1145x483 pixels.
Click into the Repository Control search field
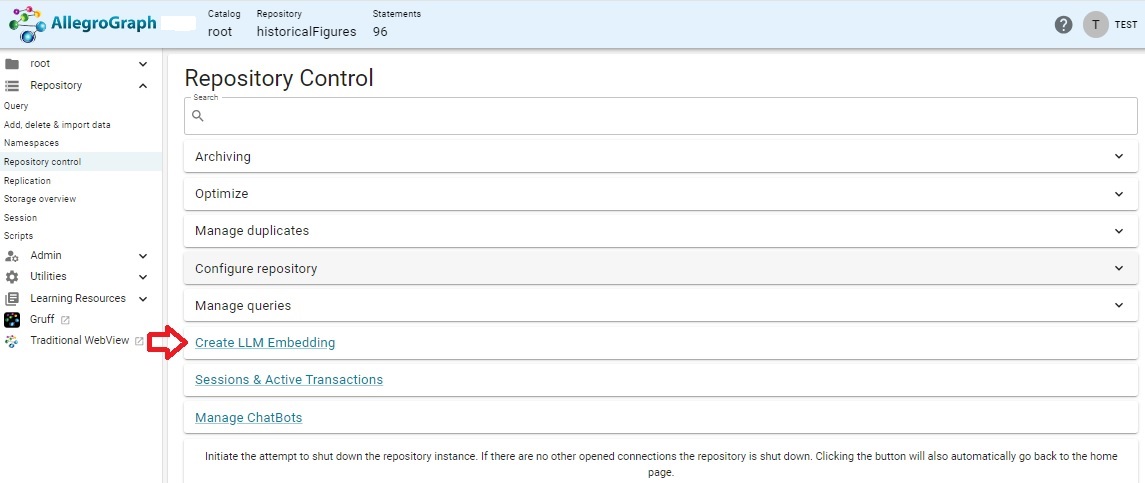pyautogui.click(x=660, y=116)
